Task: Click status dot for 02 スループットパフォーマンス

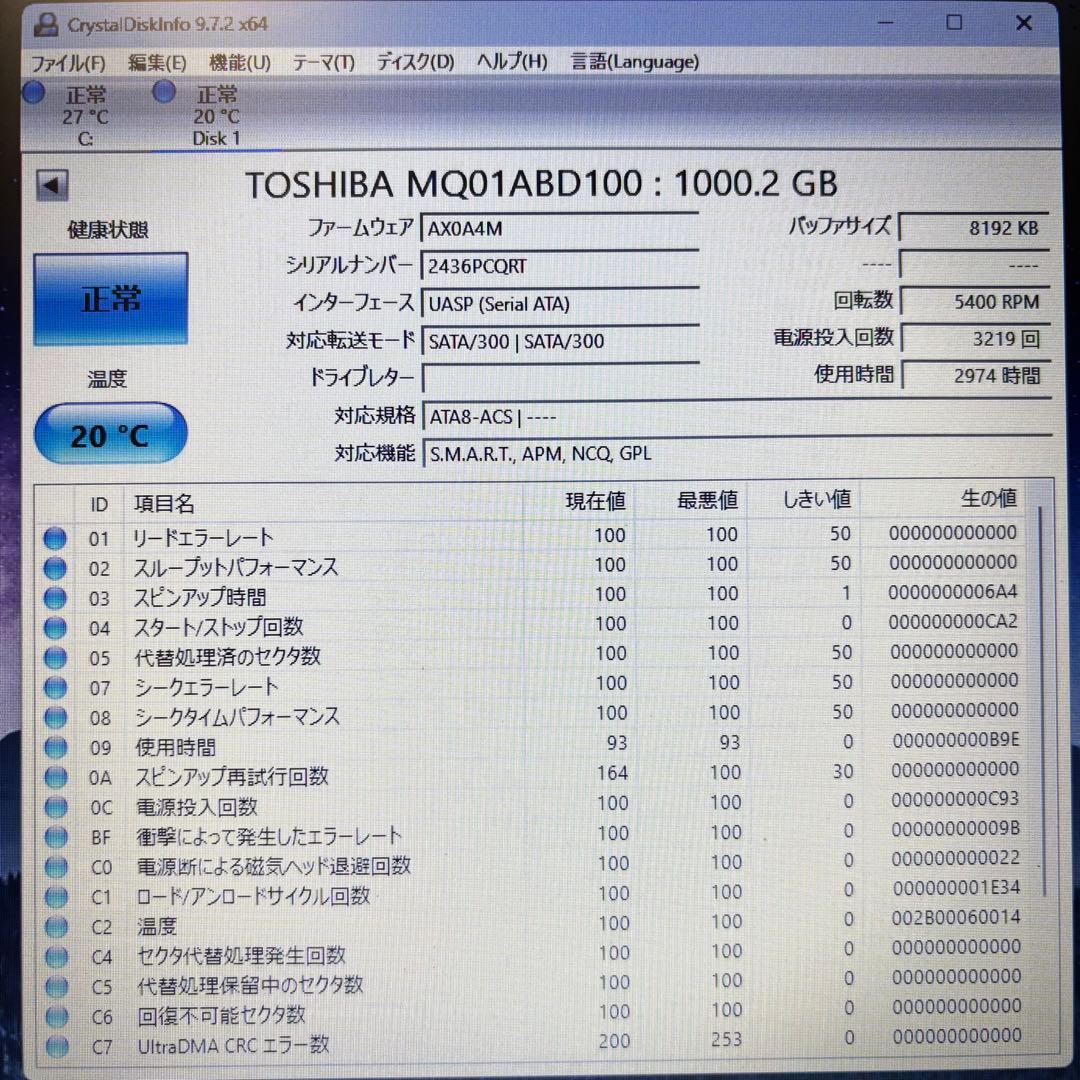Action: coord(55,568)
